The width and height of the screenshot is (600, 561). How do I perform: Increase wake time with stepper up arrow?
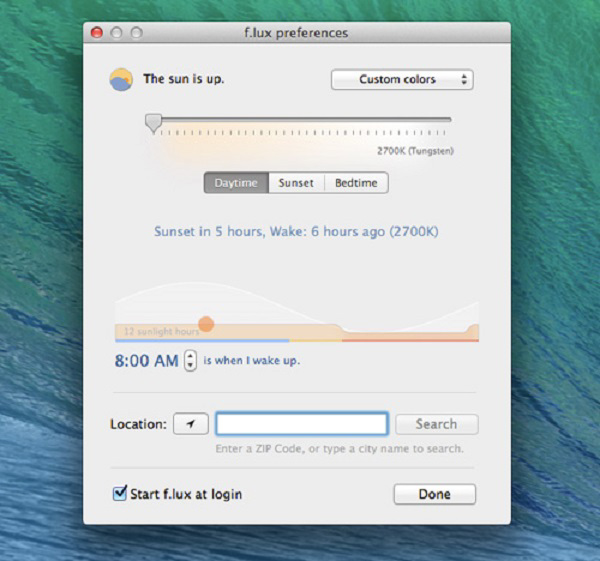(x=191, y=356)
